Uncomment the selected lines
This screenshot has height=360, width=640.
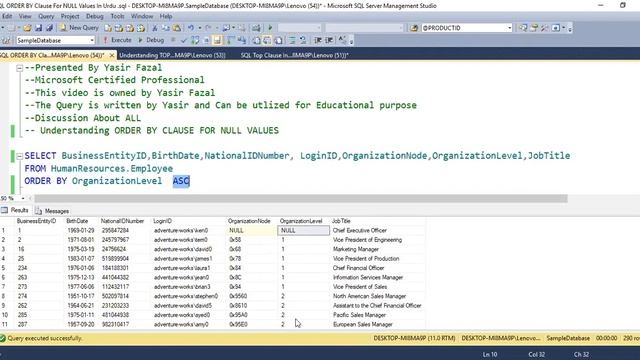(303, 40)
